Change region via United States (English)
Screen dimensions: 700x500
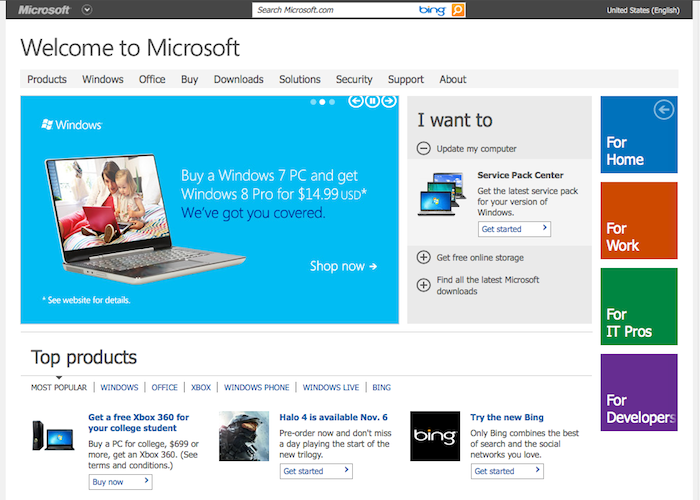(643, 10)
